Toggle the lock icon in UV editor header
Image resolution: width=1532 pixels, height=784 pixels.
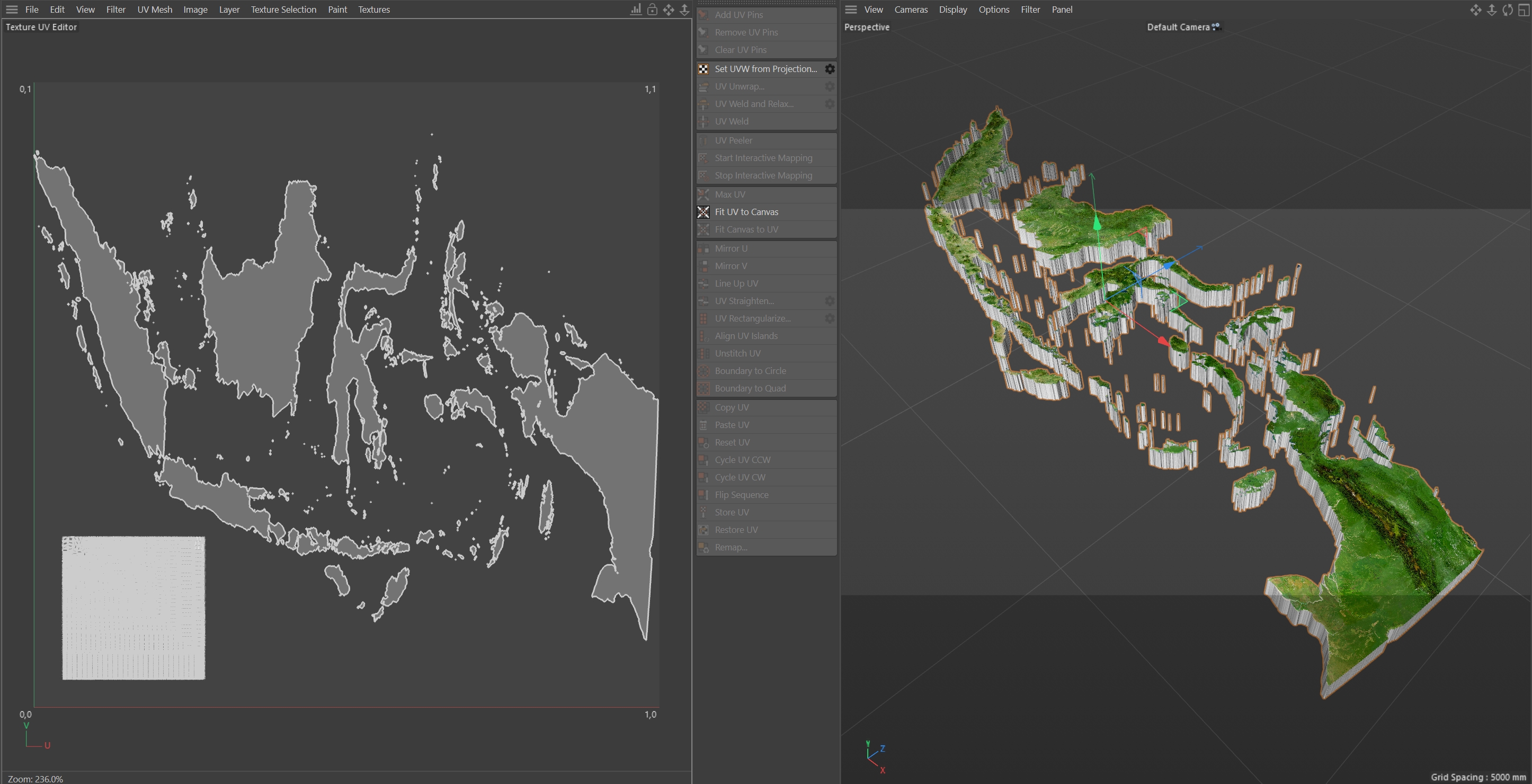coord(653,10)
